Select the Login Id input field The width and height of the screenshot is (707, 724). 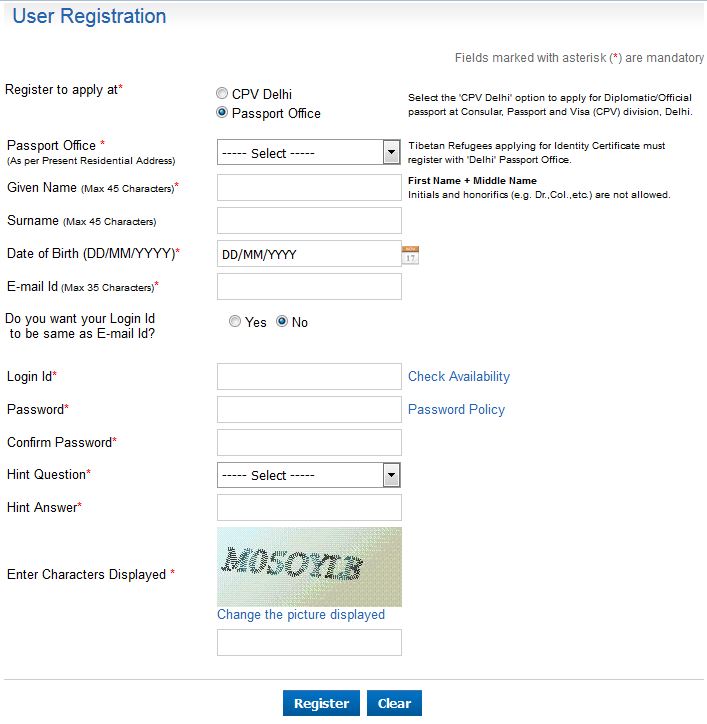[x=309, y=377]
